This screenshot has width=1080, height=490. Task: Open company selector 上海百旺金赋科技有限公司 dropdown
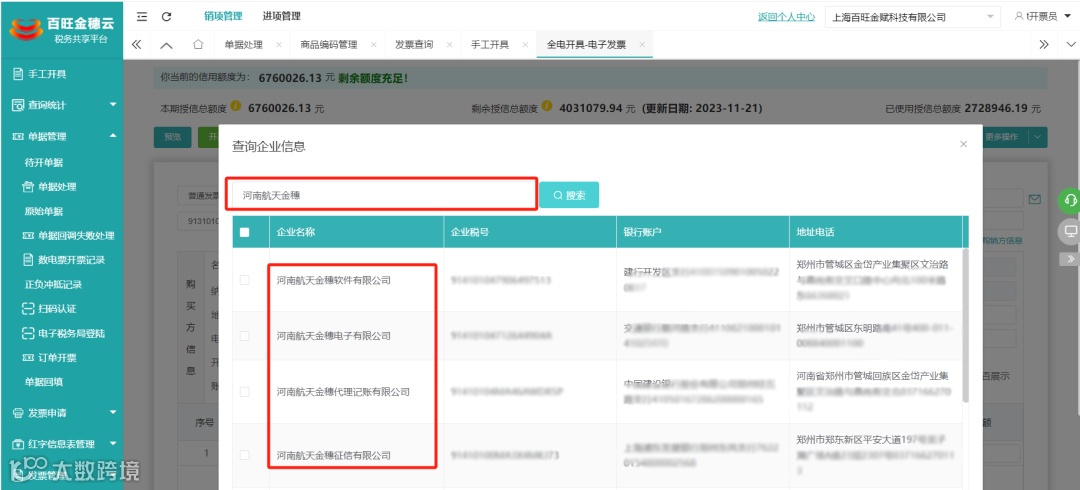(913, 17)
